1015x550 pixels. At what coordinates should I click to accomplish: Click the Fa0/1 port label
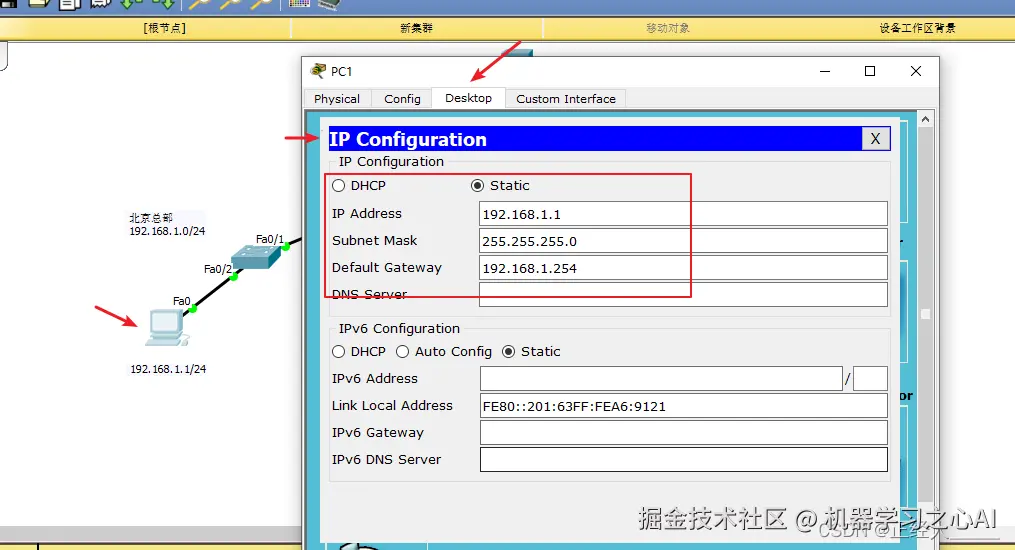269,239
